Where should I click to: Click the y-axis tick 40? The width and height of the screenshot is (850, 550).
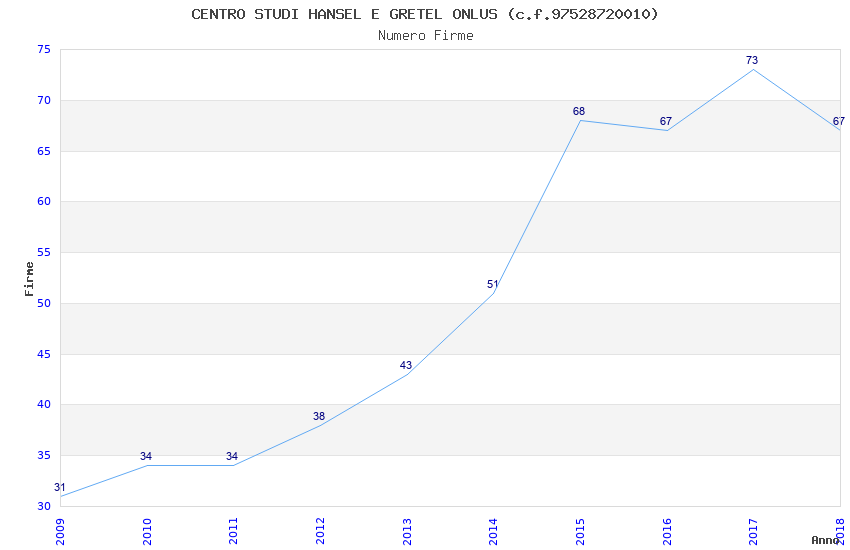coord(44,404)
